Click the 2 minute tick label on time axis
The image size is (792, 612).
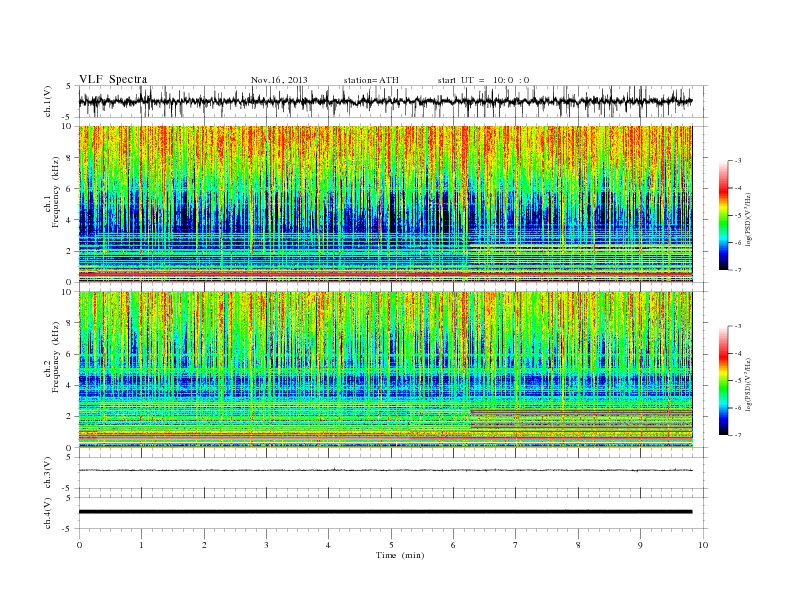click(x=204, y=545)
